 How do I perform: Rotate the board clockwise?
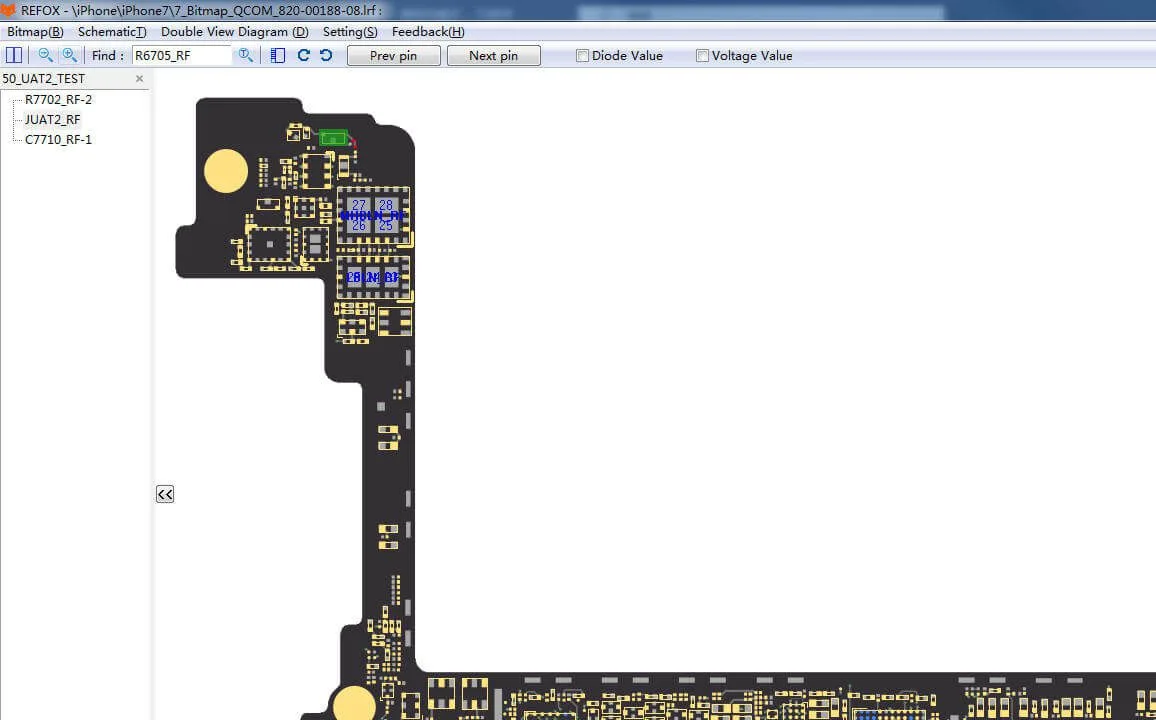[x=303, y=55]
